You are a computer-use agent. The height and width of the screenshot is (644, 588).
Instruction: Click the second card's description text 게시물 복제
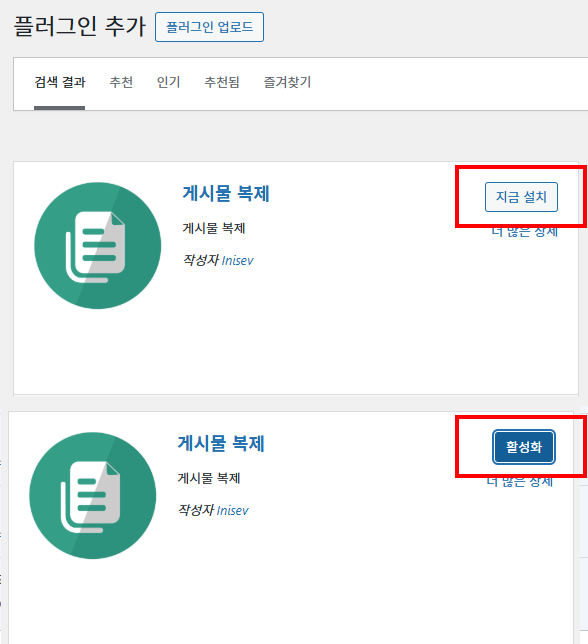209,478
